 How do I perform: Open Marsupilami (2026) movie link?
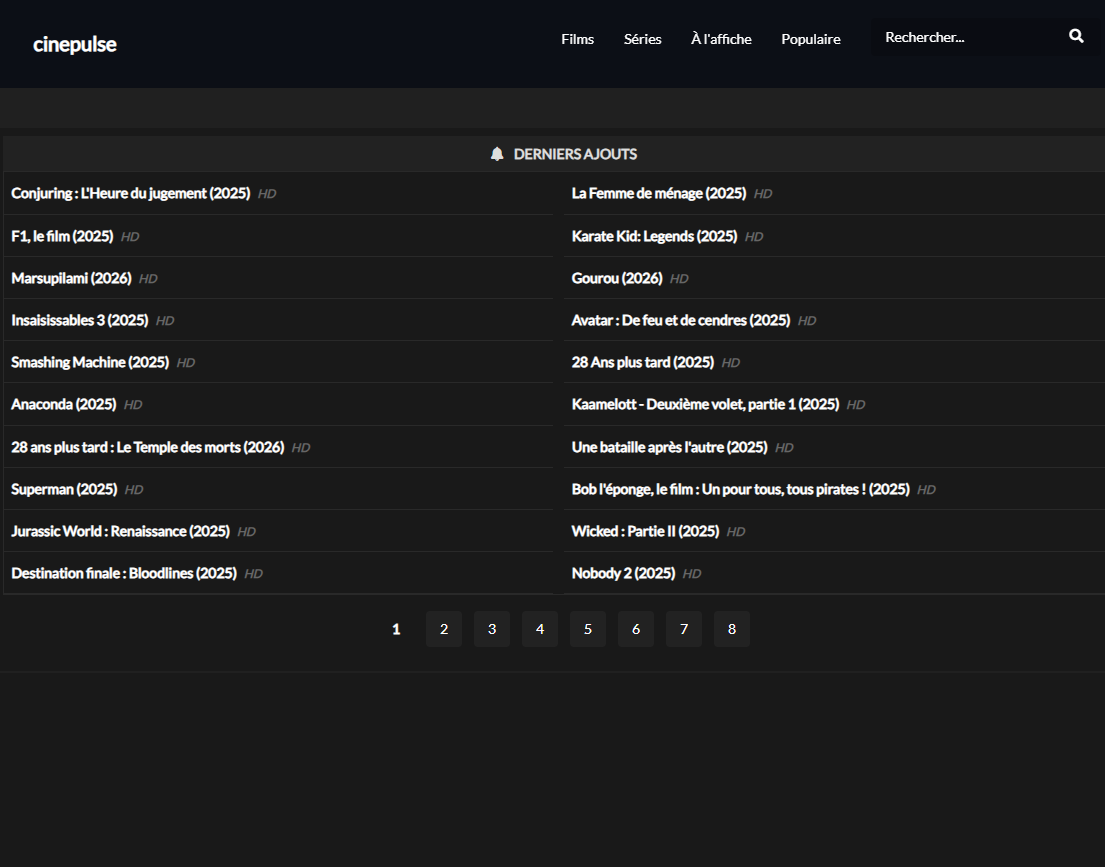click(x=71, y=278)
